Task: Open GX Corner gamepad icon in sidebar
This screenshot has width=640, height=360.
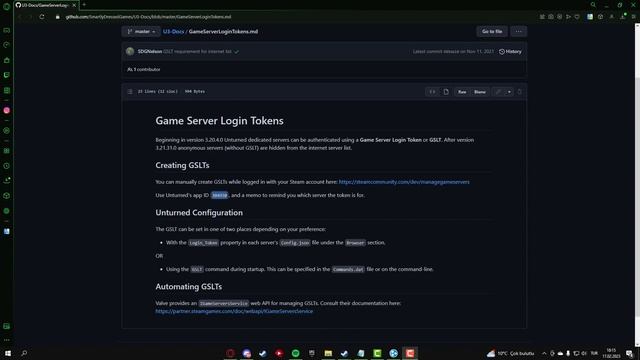Action: coord(7,30)
